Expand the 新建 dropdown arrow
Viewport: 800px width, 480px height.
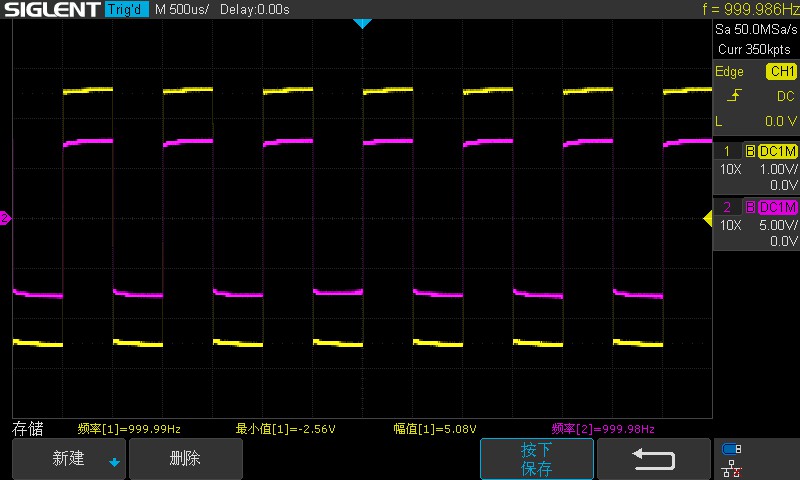[114, 462]
